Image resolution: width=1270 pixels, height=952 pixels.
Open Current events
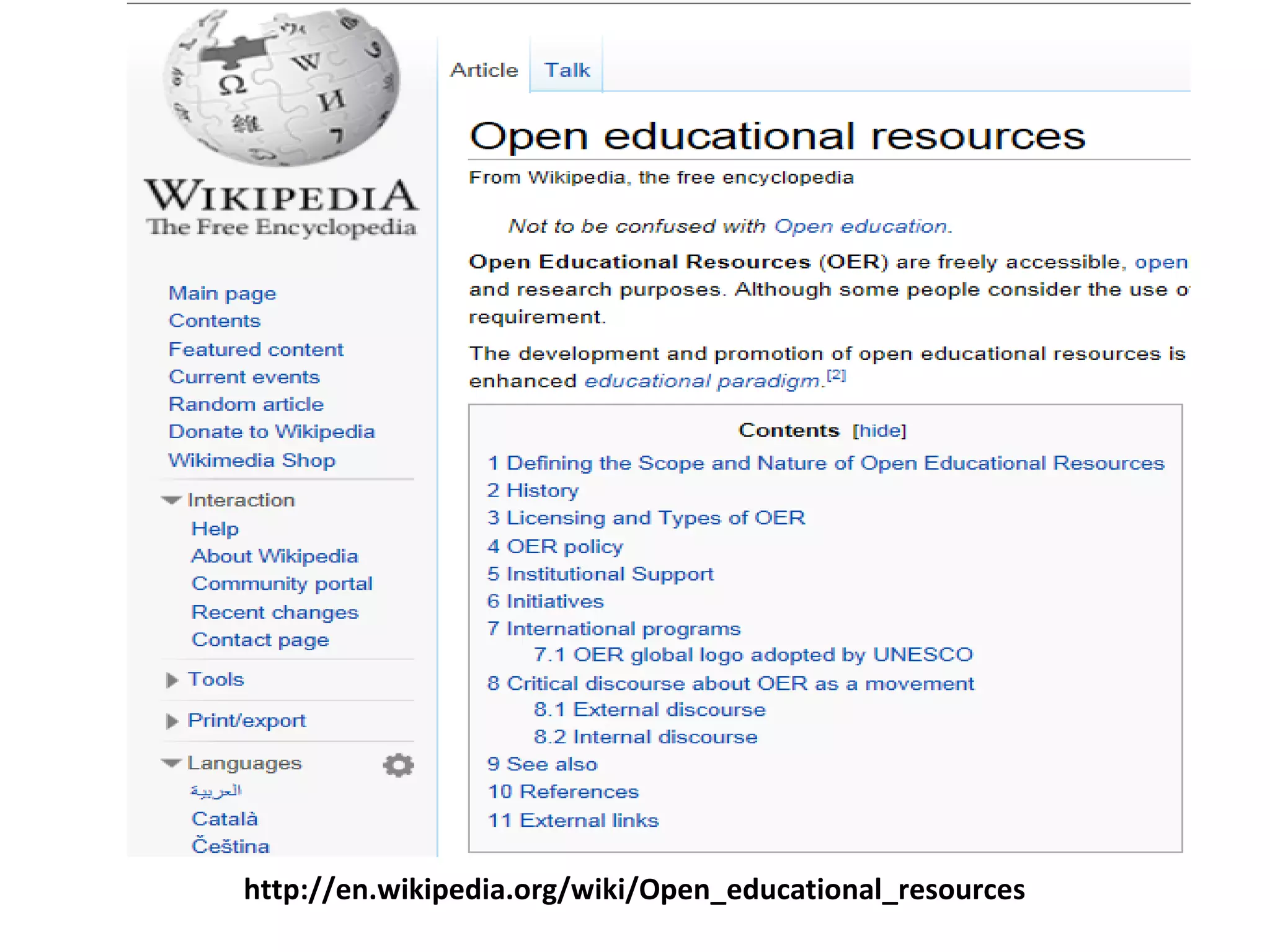pyautogui.click(x=244, y=377)
